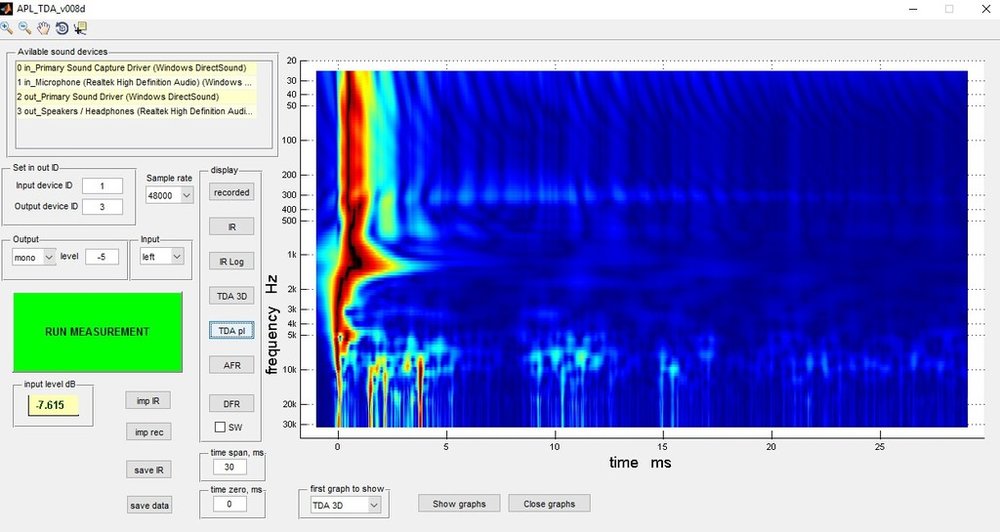Click the input level dB value -7.615

(x=53, y=405)
